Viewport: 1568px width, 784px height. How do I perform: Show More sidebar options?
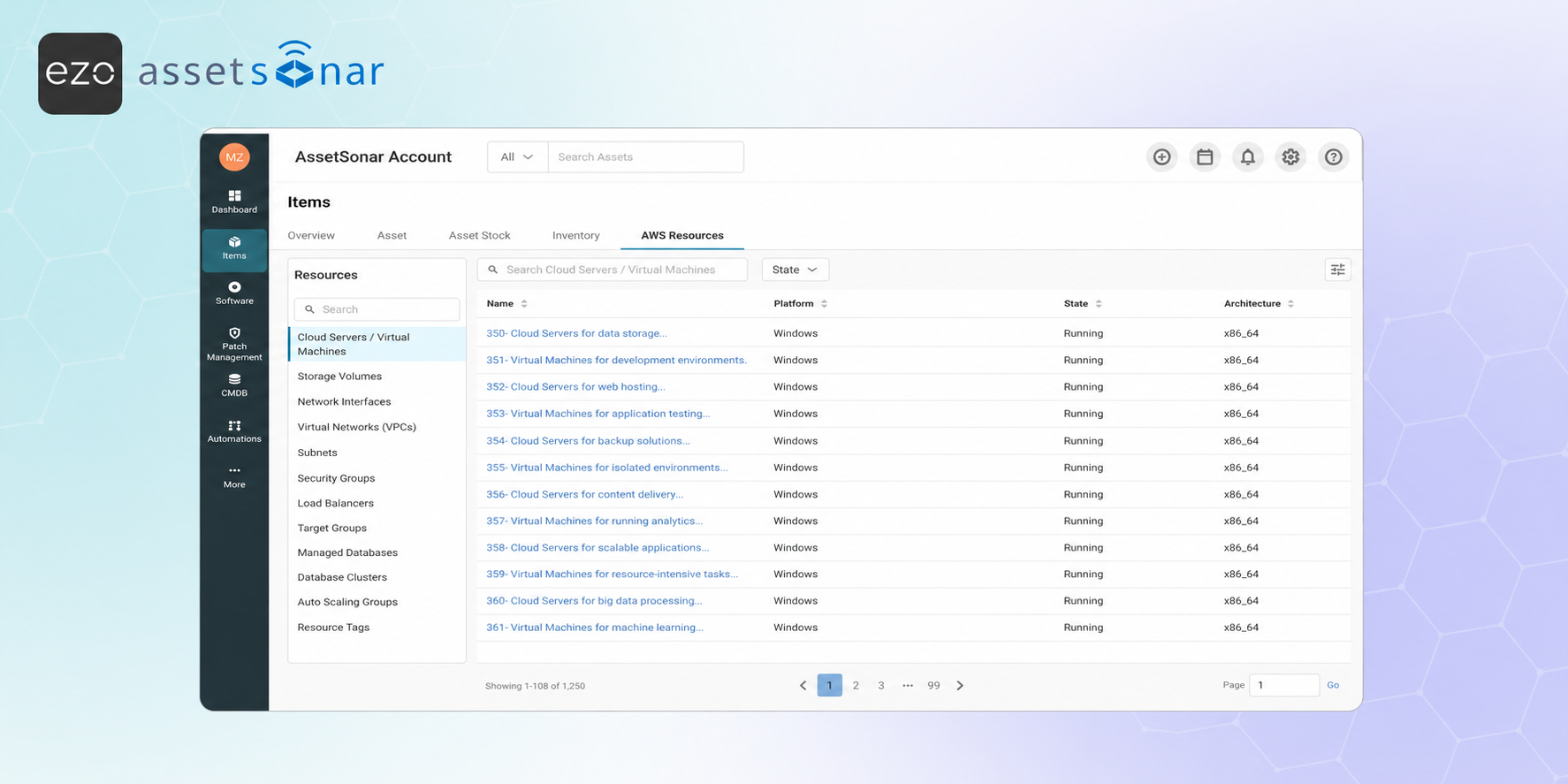pyautogui.click(x=234, y=477)
